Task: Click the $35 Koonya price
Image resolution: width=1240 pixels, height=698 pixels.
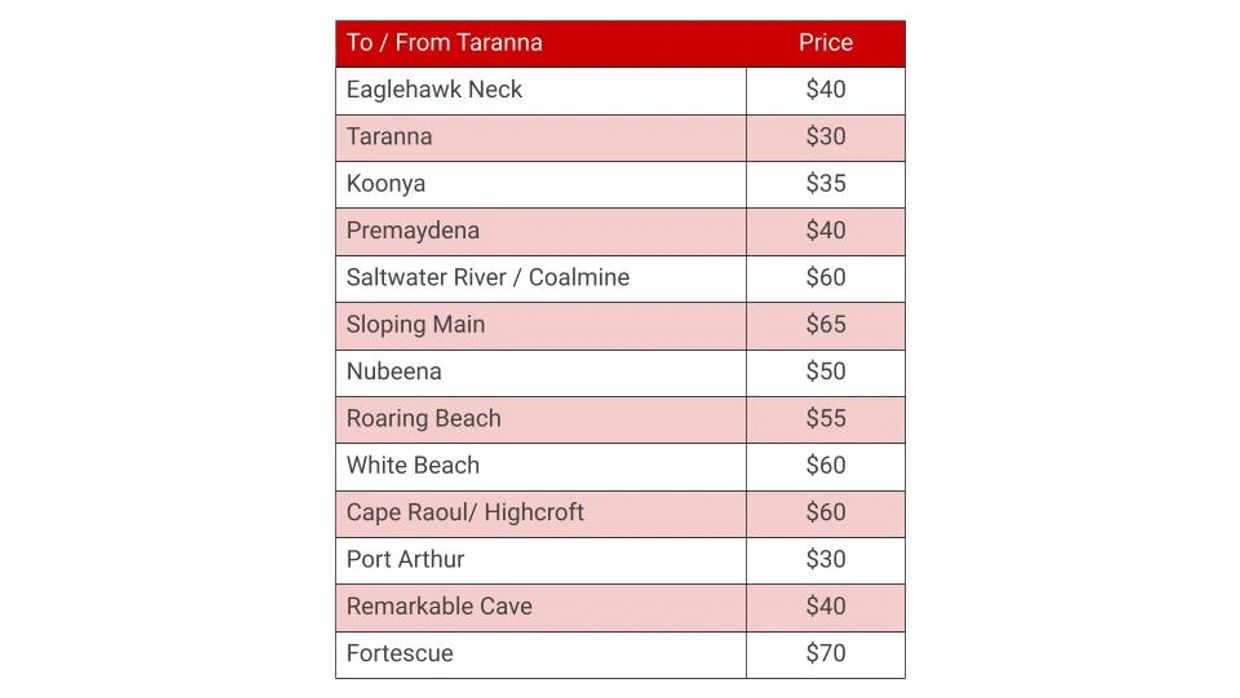Action: click(x=825, y=184)
